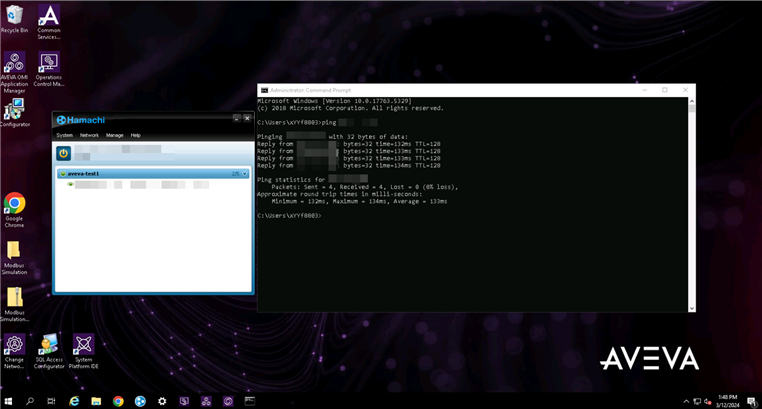Click the Hamachi logo in title bar

pyautogui.click(x=81, y=120)
